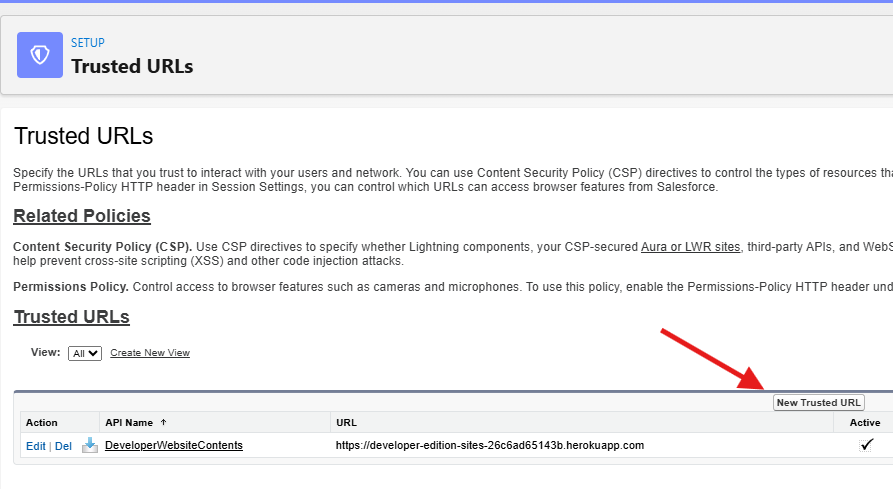Follow the Aura or LWR sites link
This screenshot has height=489, width=893.
click(x=690, y=246)
